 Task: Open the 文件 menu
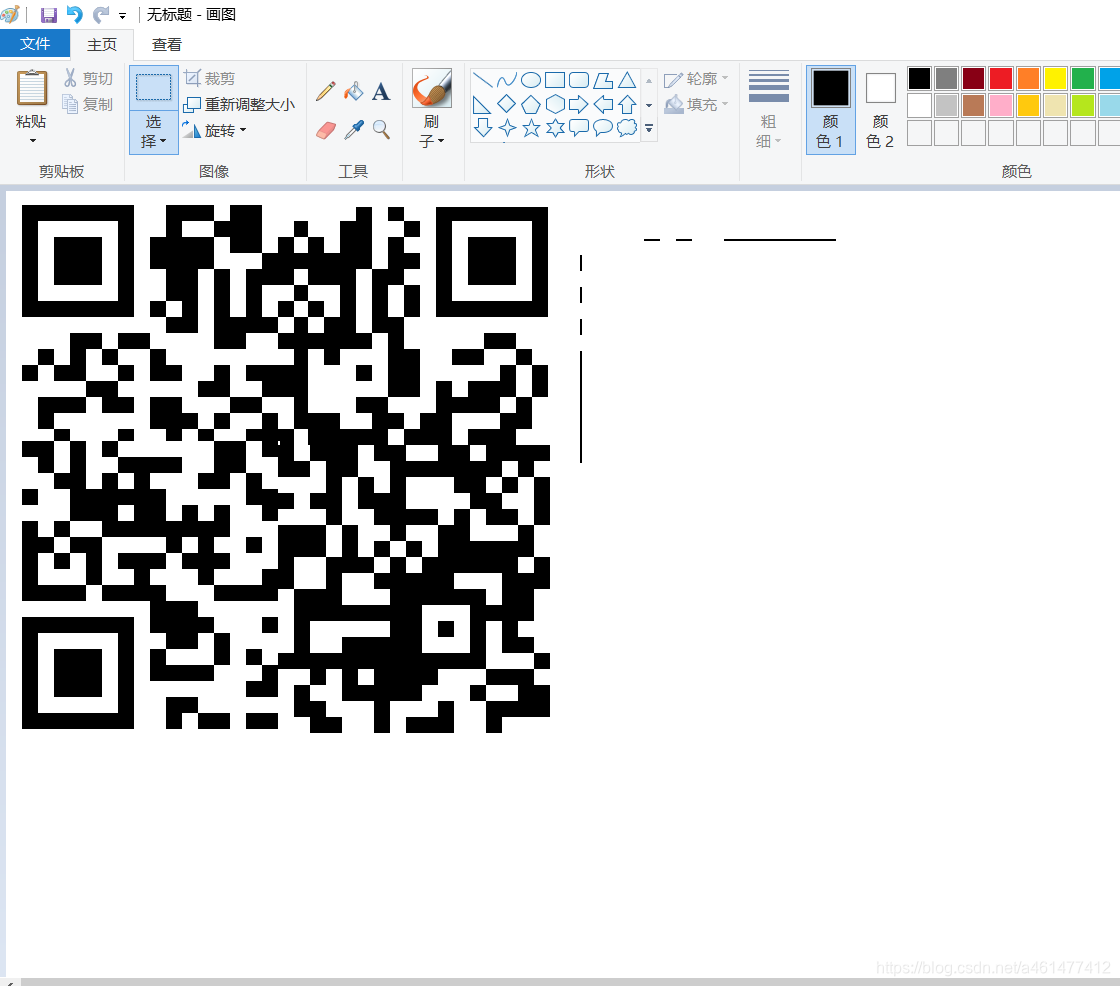[x=35, y=44]
